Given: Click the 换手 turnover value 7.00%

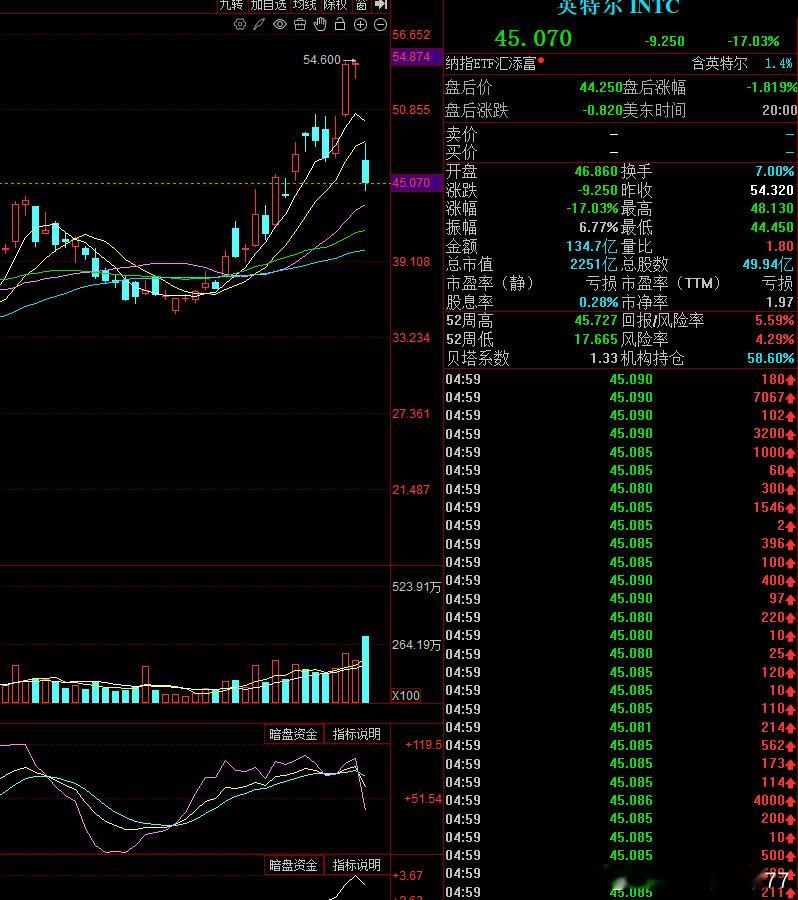Looking at the screenshot, I should click(774, 171).
